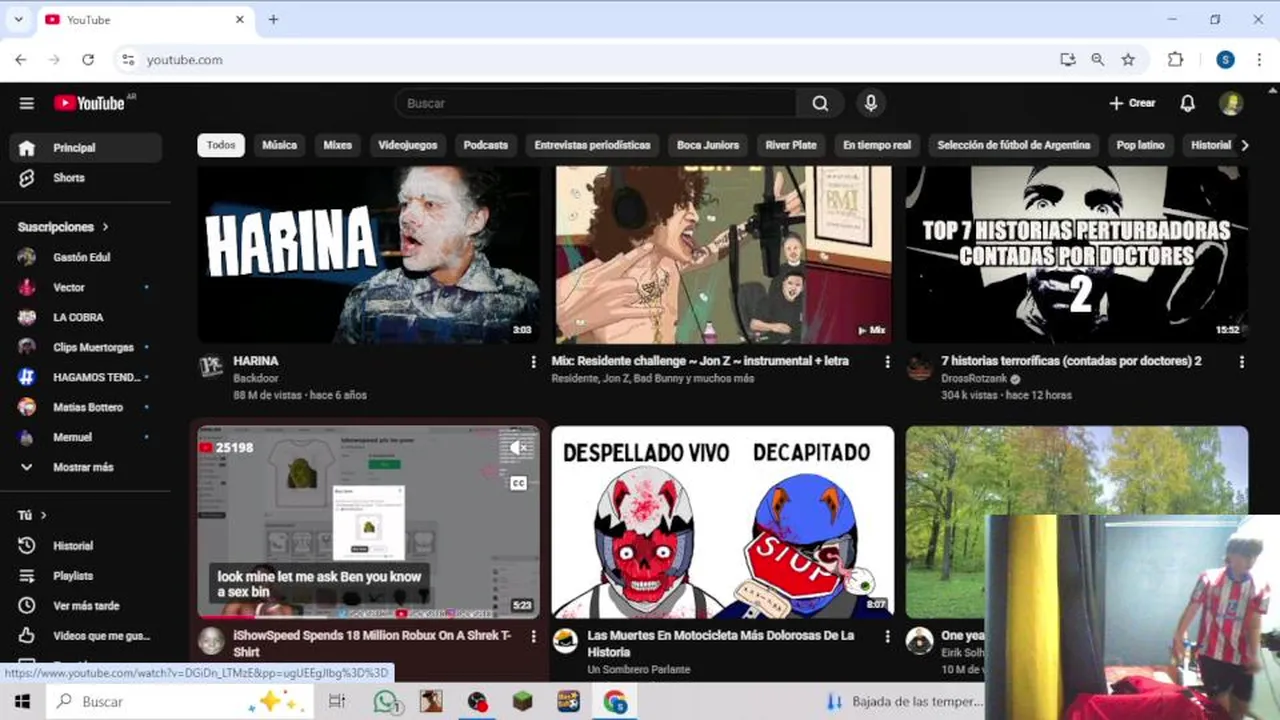
Task: Open Un Sombrero Parlante channel avatar
Action: 566,641
